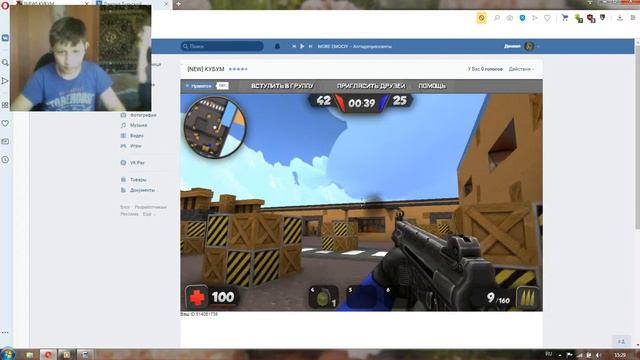Click the red team score 42
The image size is (640, 360).
[x=324, y=100]
